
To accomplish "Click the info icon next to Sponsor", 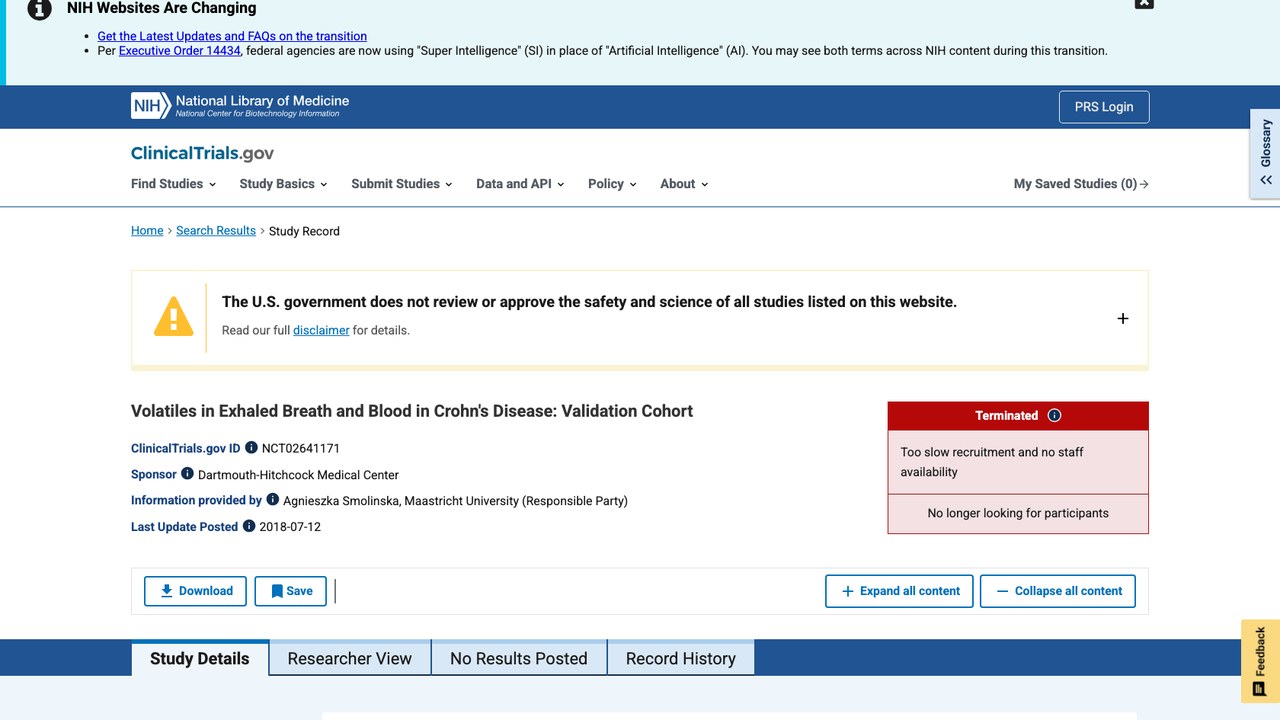I will [x=187, y=474].
